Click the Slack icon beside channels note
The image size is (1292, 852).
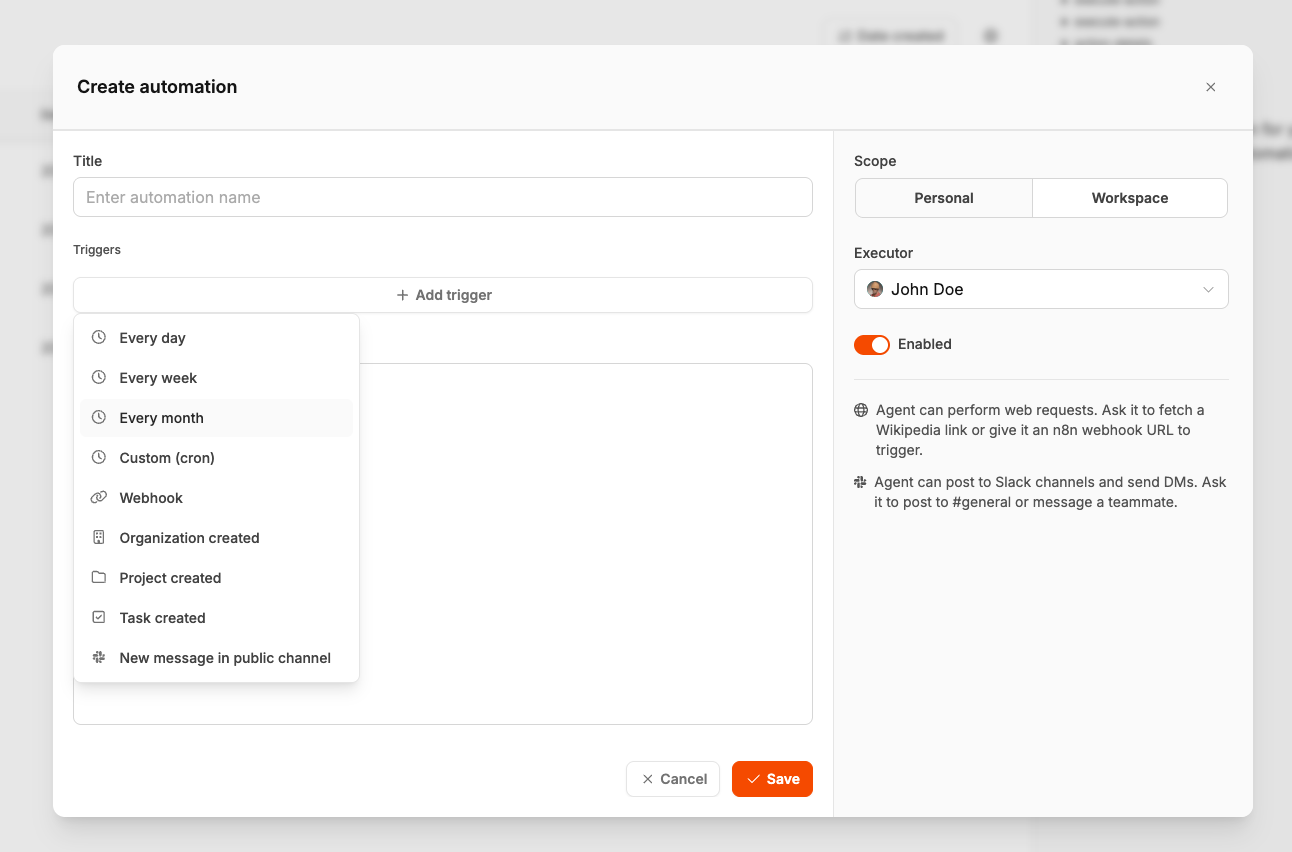[x=860, y=482]
